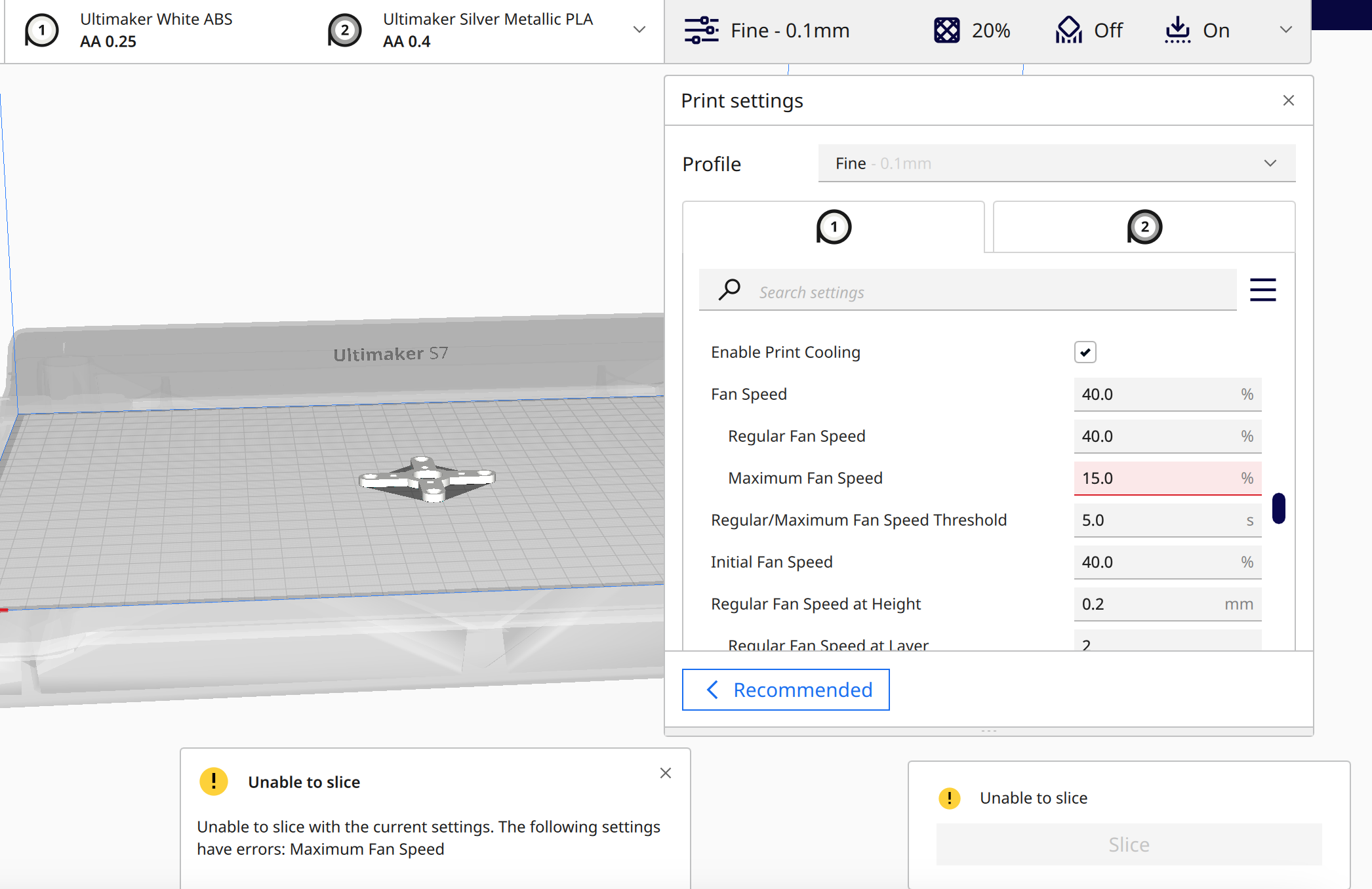
Task: Click the Regular/Maximum Fan Speed Threshold label
Action: coord(858,521)
